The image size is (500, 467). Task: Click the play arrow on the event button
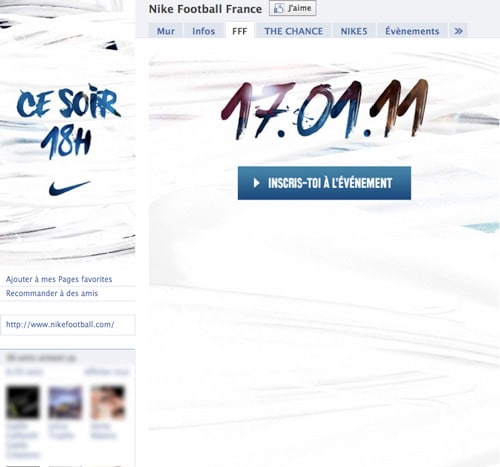pos(256,183)
